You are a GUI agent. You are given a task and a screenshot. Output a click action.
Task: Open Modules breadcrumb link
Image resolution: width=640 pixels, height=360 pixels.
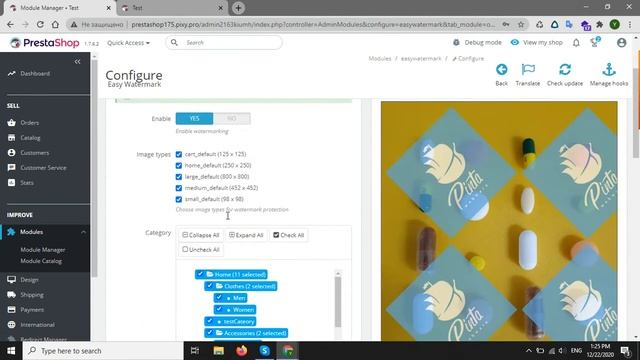pos(380,59)
